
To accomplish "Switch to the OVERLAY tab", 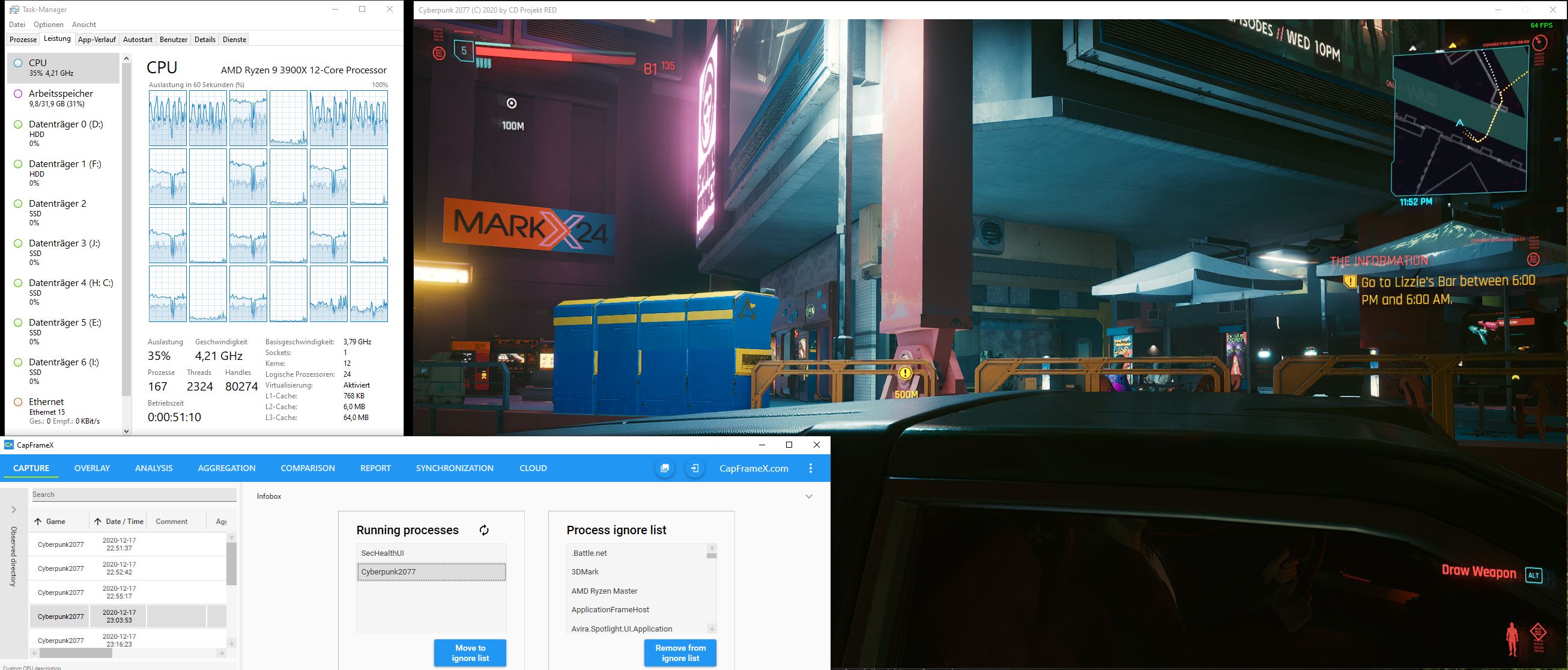I will tap(92, 468).
